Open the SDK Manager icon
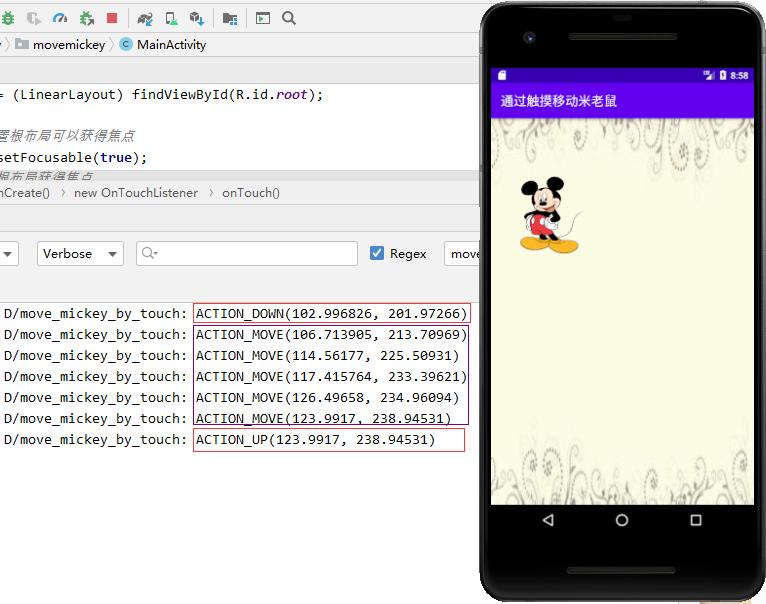Screen dimensions: 766x604 pyautogui.click(x=197, y=19)
